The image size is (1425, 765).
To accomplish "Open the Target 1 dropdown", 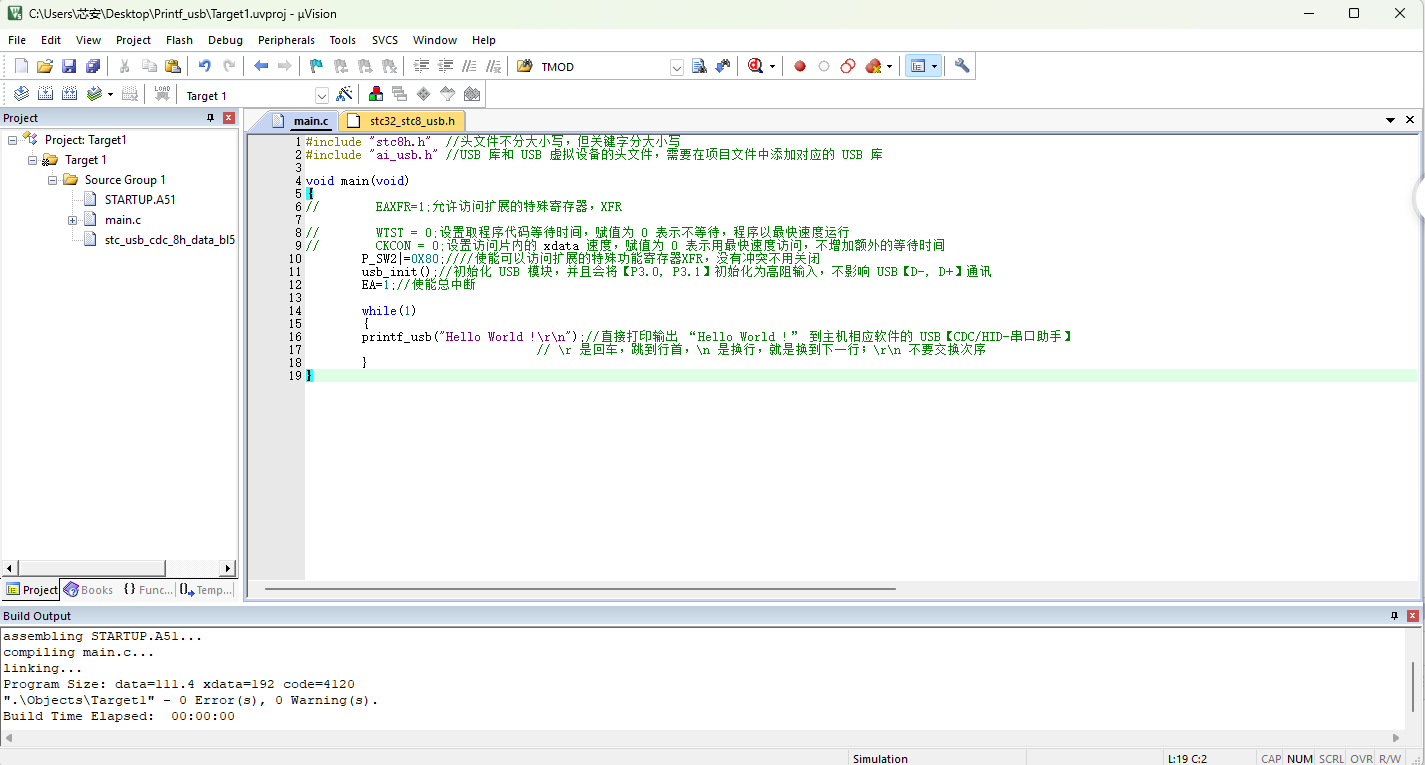I will click(x=322, y=96).
